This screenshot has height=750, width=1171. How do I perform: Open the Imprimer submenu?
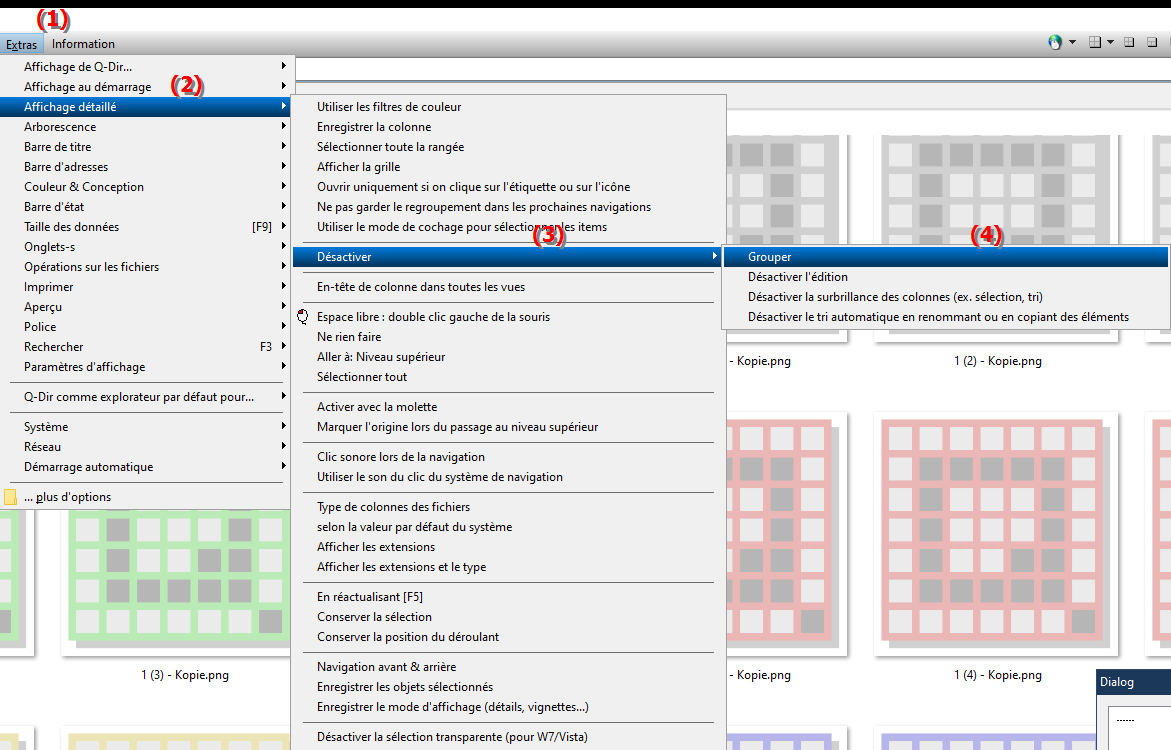click(145, 288)
